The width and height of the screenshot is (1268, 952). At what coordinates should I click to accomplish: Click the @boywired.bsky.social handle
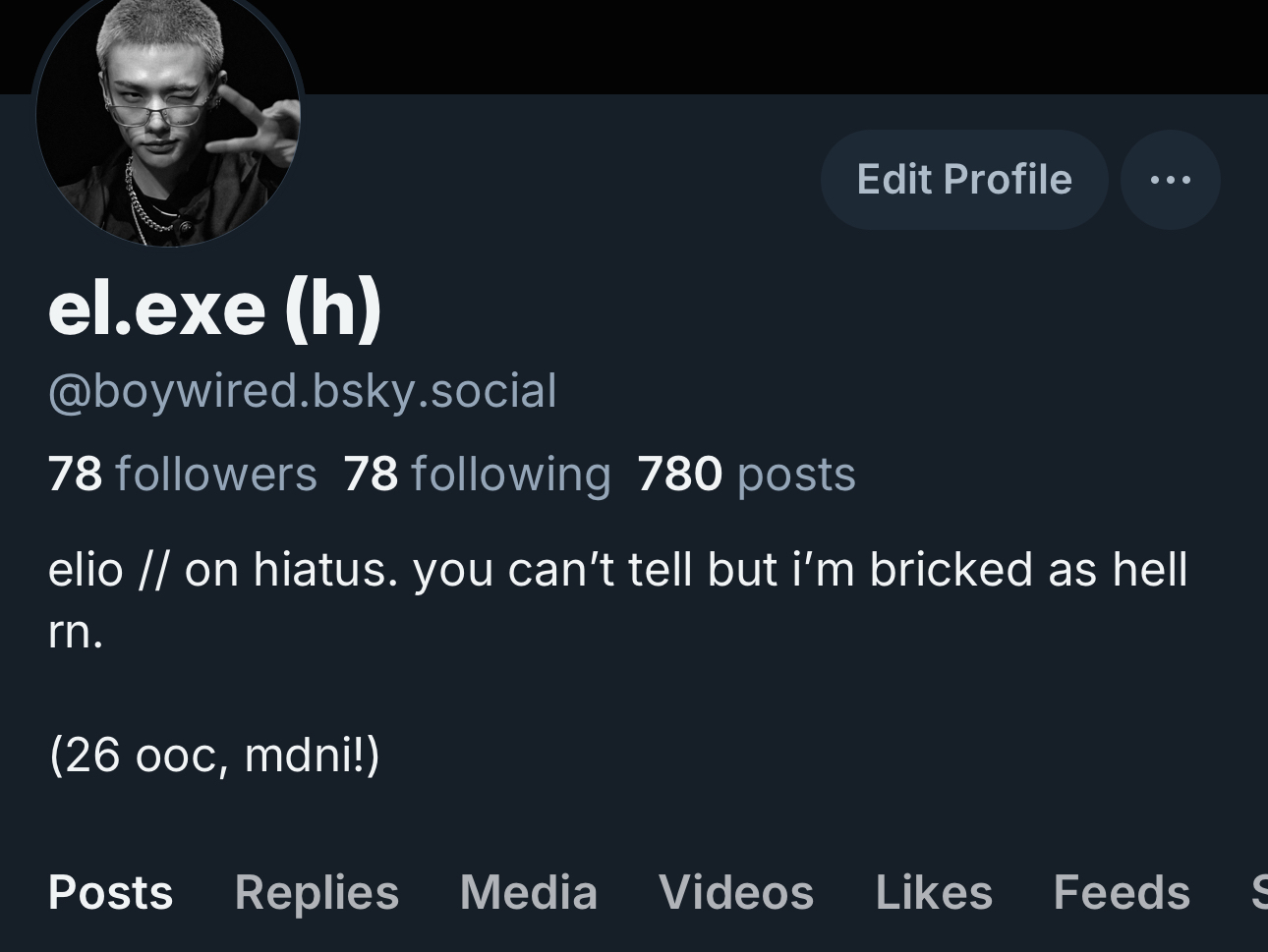coord(303,391)
